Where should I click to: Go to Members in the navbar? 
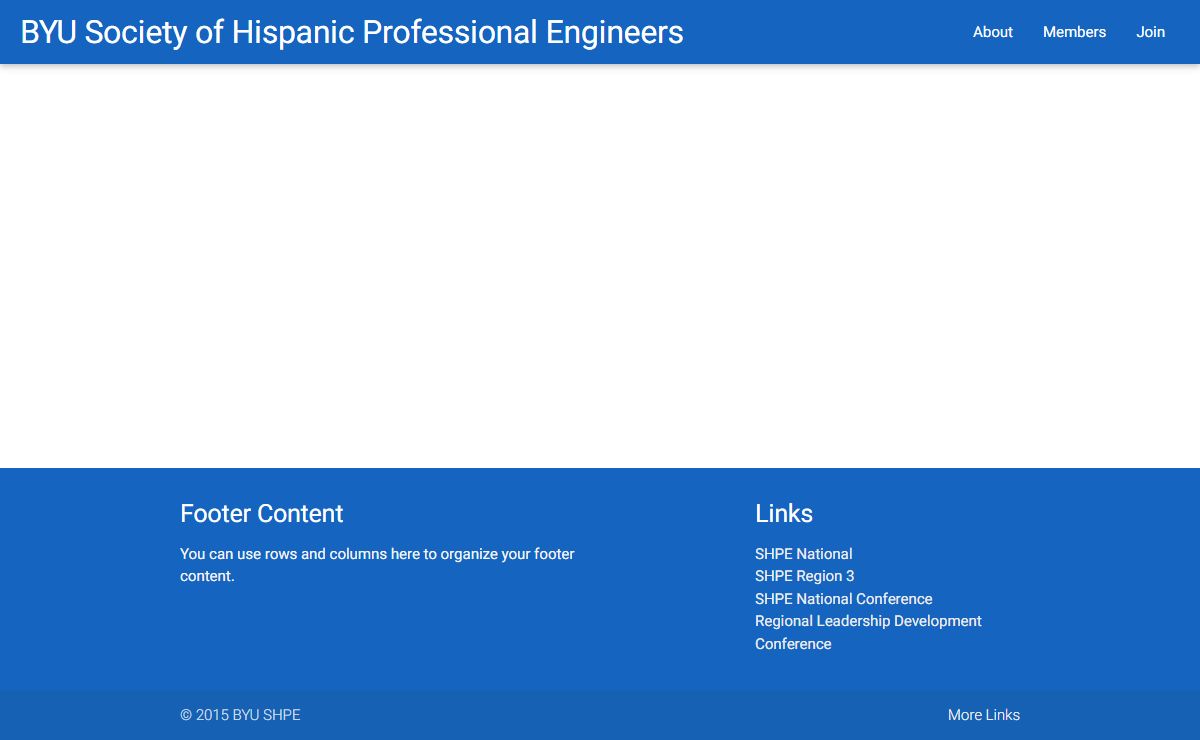pyautogui.click(x=1074, y=32)
